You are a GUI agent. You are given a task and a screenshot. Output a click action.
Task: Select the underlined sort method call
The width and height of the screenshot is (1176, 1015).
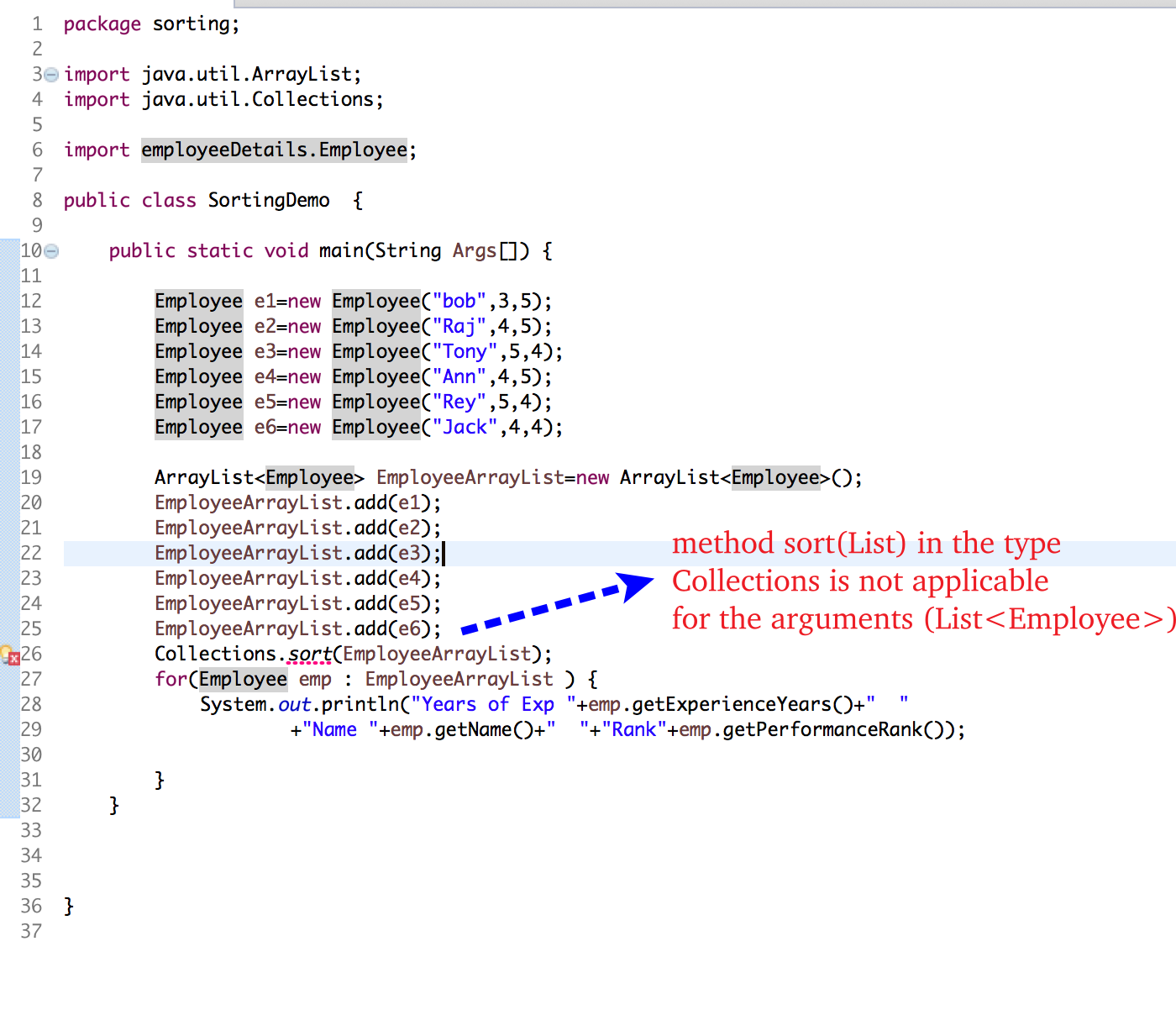tap(309, 653)
